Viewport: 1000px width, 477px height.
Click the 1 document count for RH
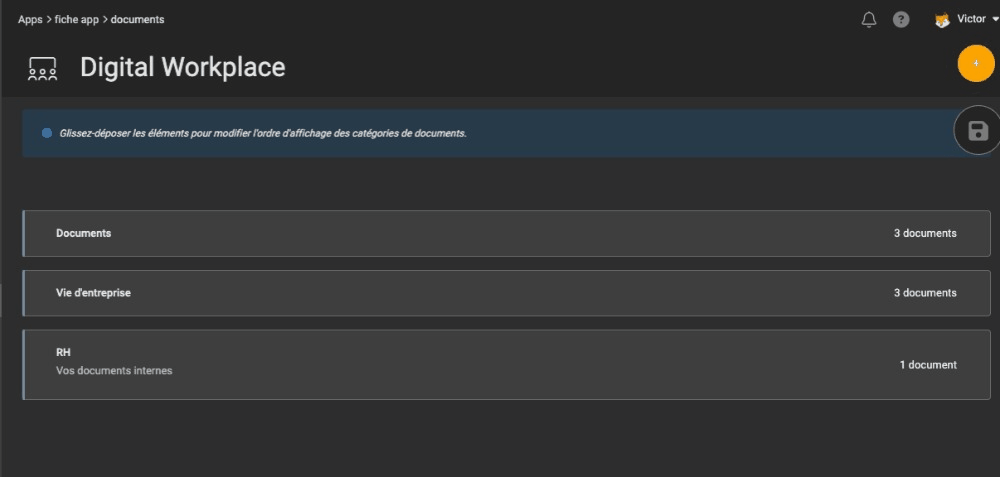point(928,365)
